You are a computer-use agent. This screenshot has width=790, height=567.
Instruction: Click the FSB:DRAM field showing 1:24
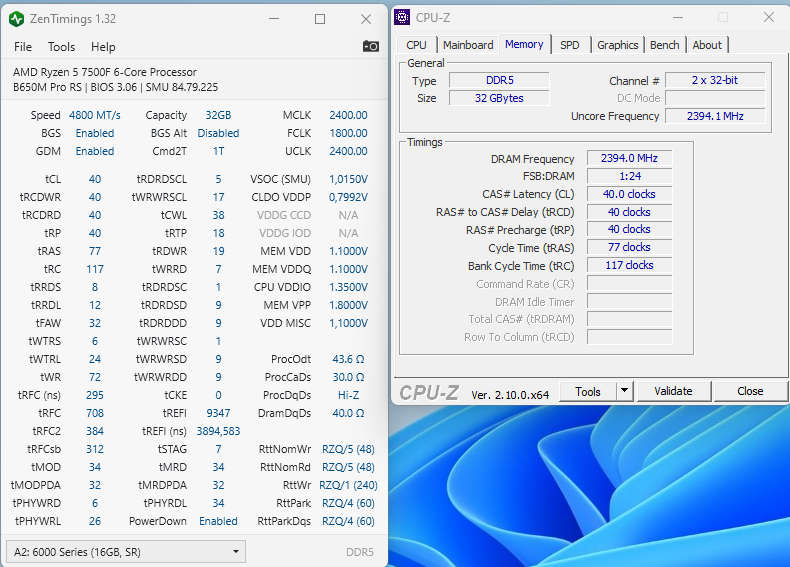629,176
